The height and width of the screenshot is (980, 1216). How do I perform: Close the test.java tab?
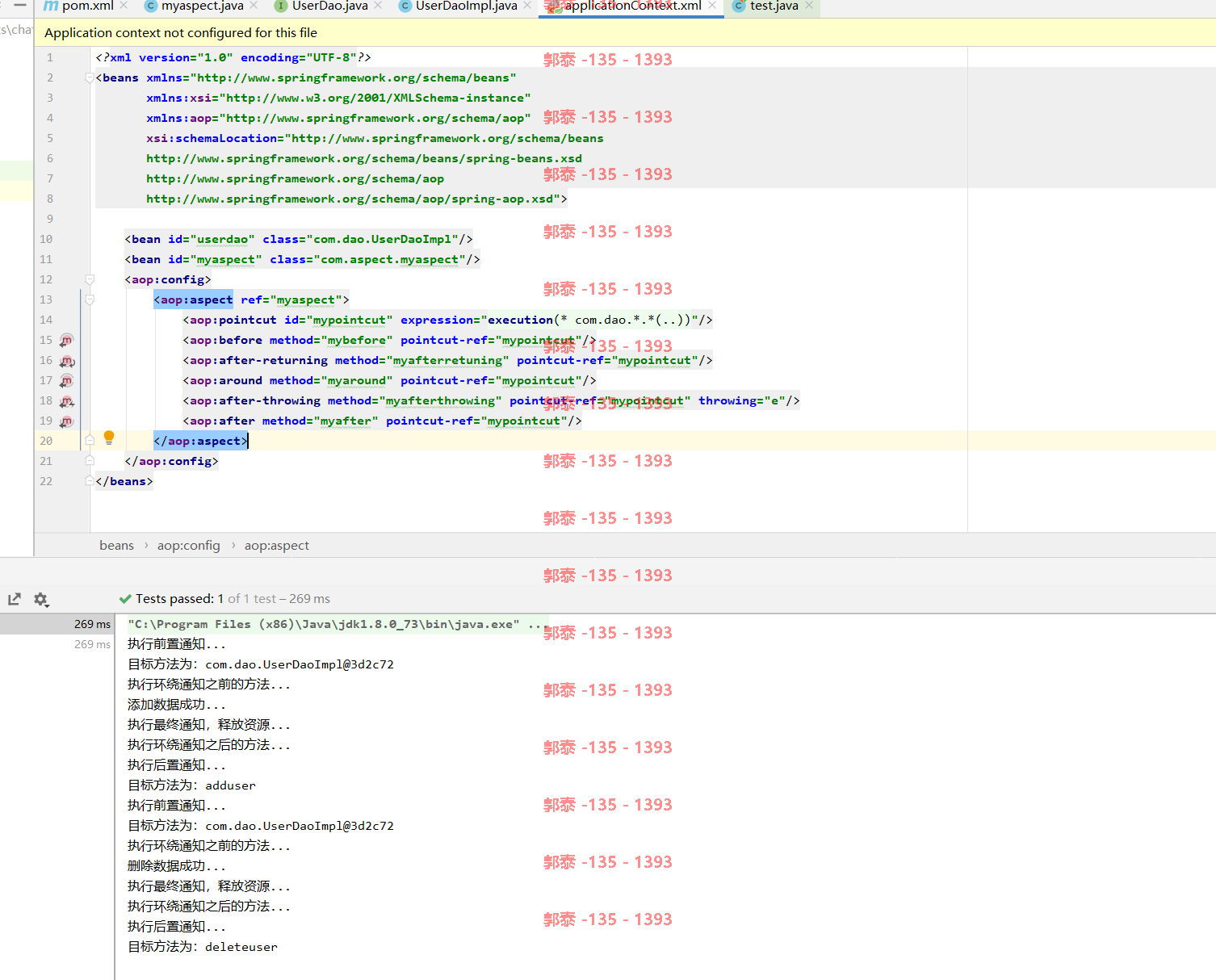[x=809, y=6]
